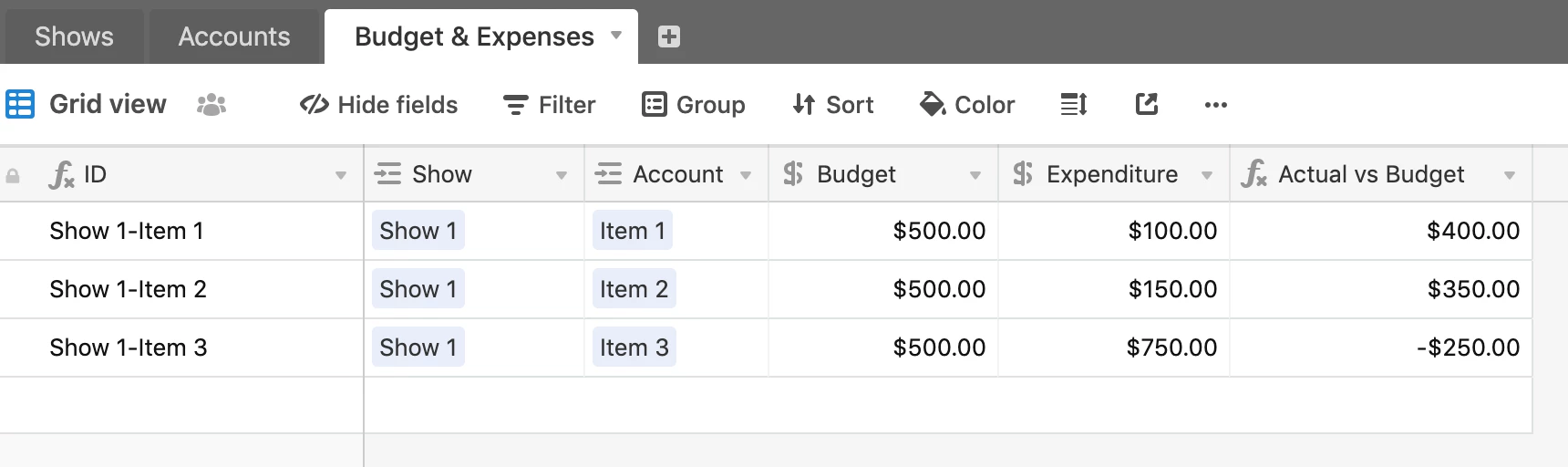The width and height of the screenshot is (1568, 467).
Task: Select the Item 3 linked record chip
Action: tap(634, 348)
